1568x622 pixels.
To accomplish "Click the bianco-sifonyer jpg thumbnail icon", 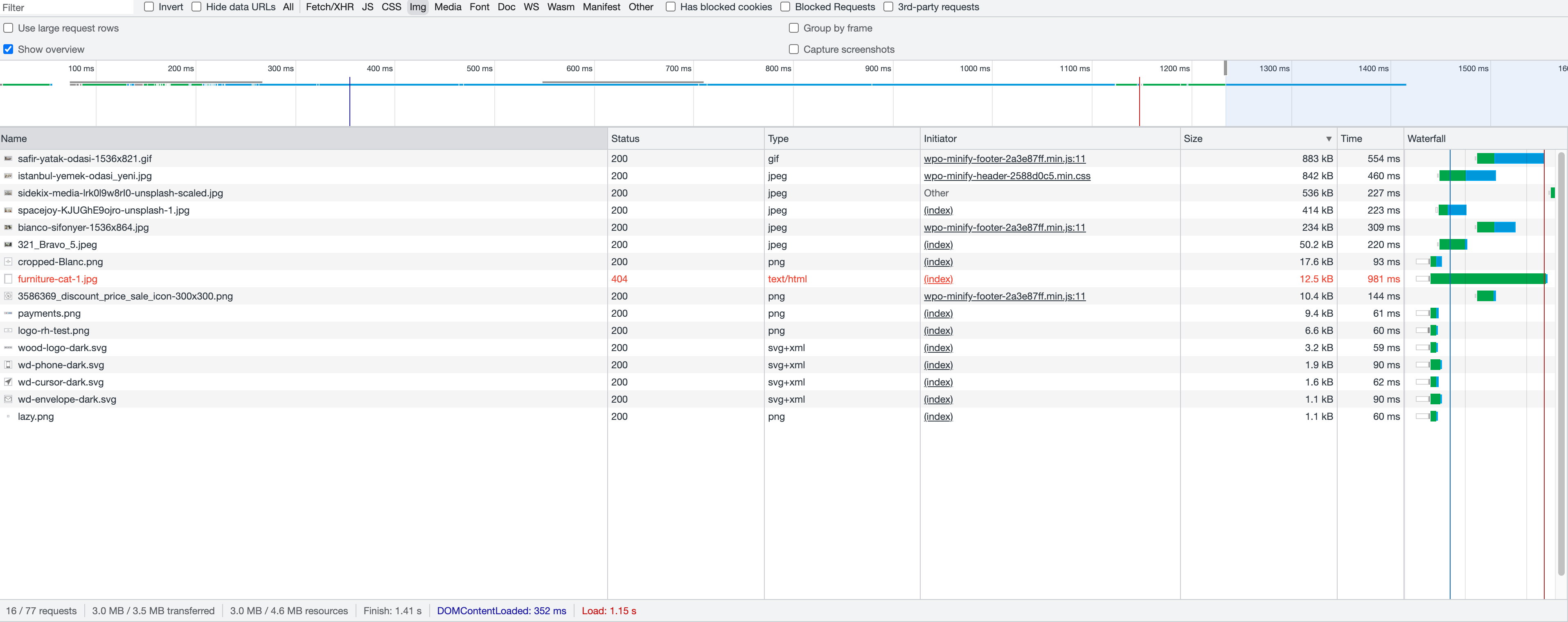I will [x=8, y=228].
